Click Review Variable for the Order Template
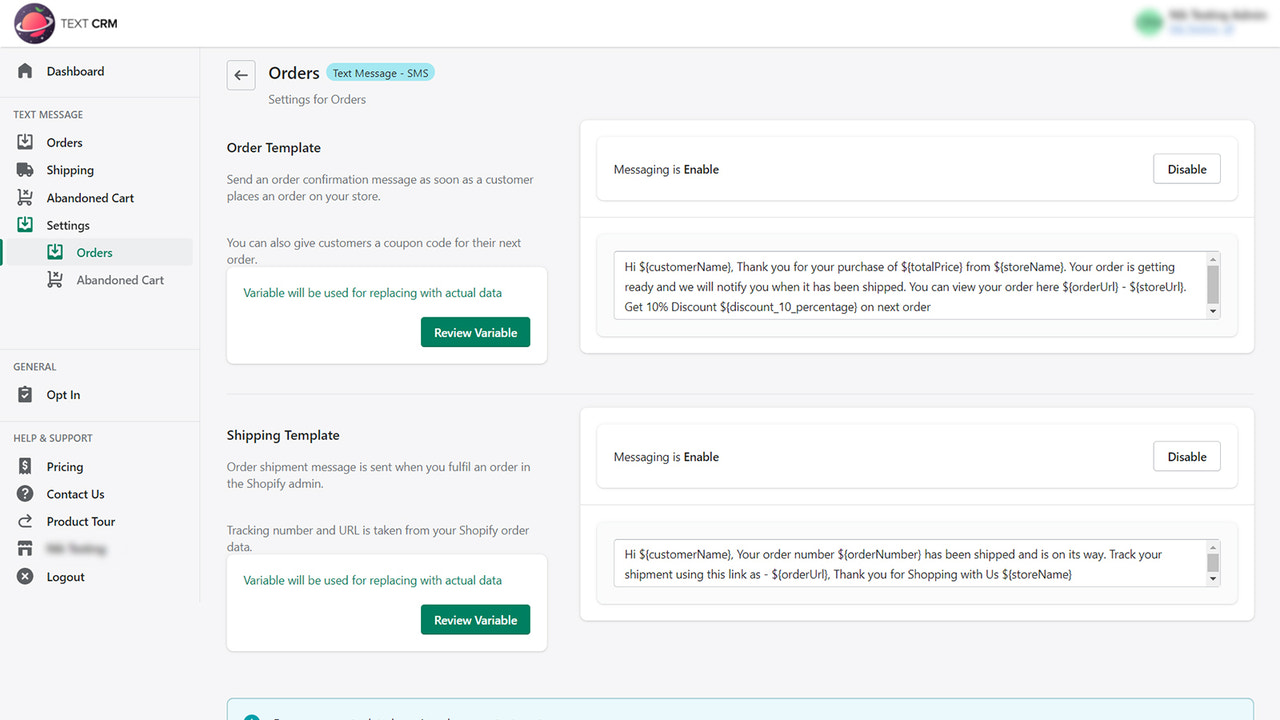Screen dimensions: 1280x720 (x=475, y=332)
